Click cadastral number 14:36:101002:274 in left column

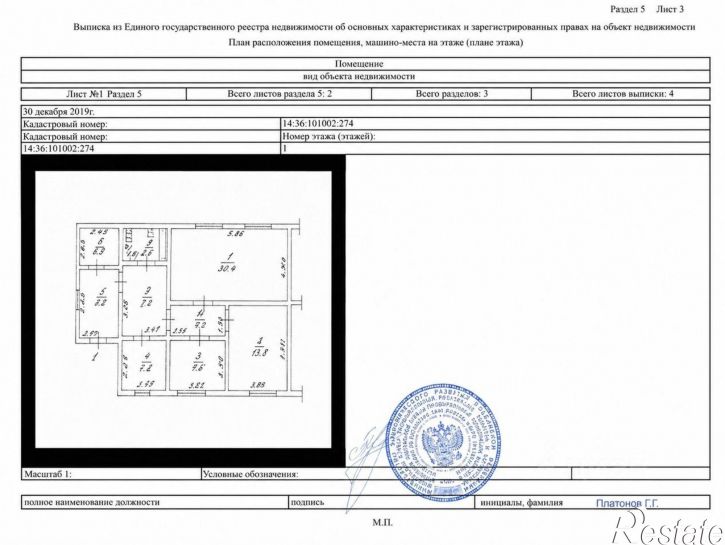[58, 149]
